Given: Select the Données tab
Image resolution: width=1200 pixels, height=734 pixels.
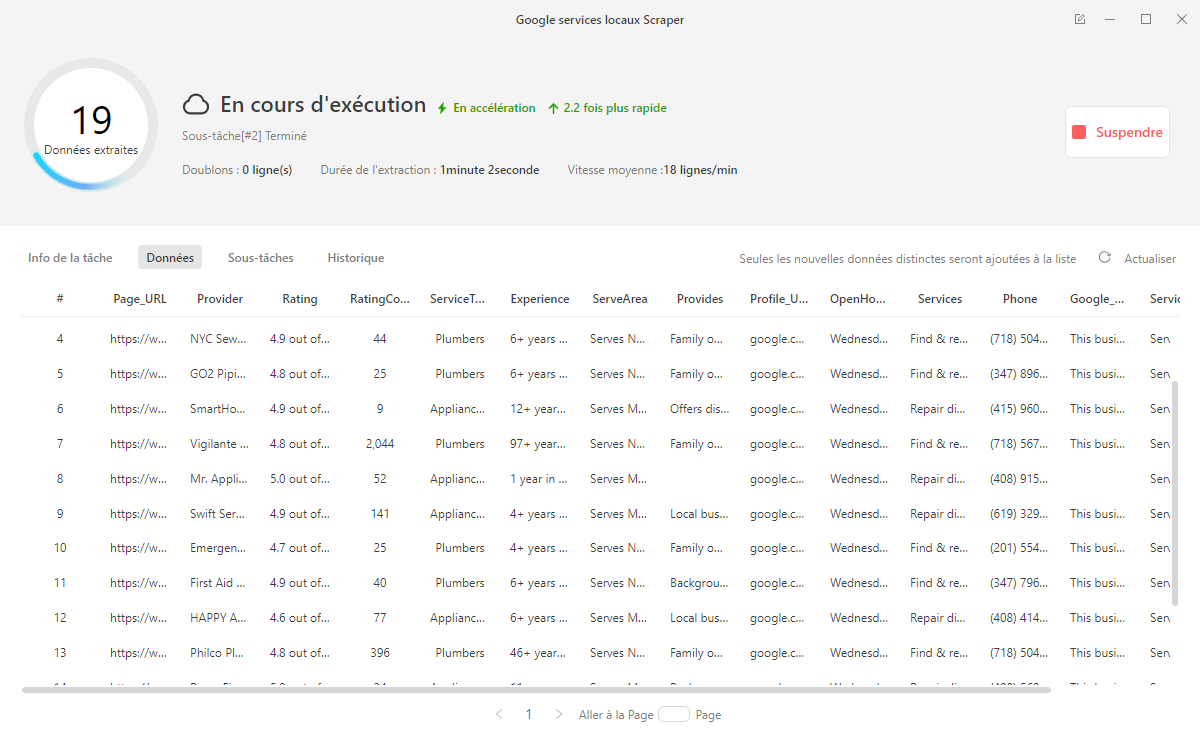Looking at the screenshot, I should tap(169, 257).
